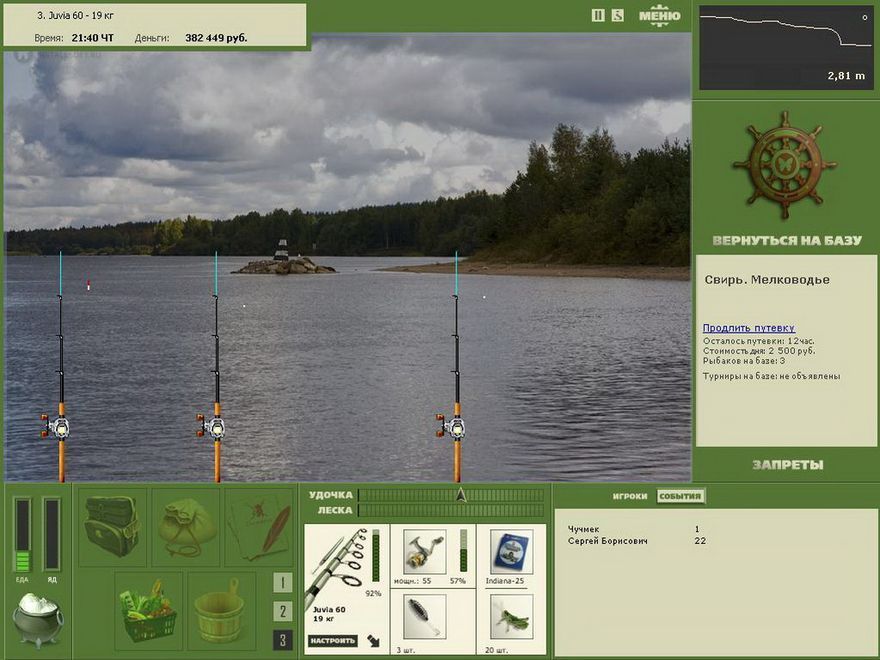The width and height of the screenshot is (880, 660).
Task: Click the cooking pot icon
Action: pos(38,620)
